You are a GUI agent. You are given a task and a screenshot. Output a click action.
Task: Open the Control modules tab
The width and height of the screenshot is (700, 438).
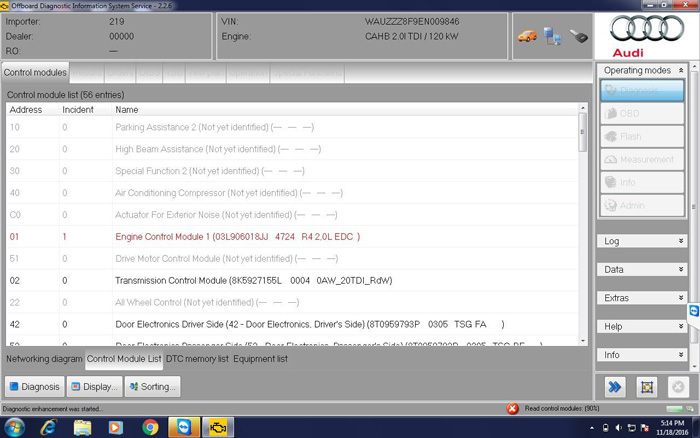[35, 72]
